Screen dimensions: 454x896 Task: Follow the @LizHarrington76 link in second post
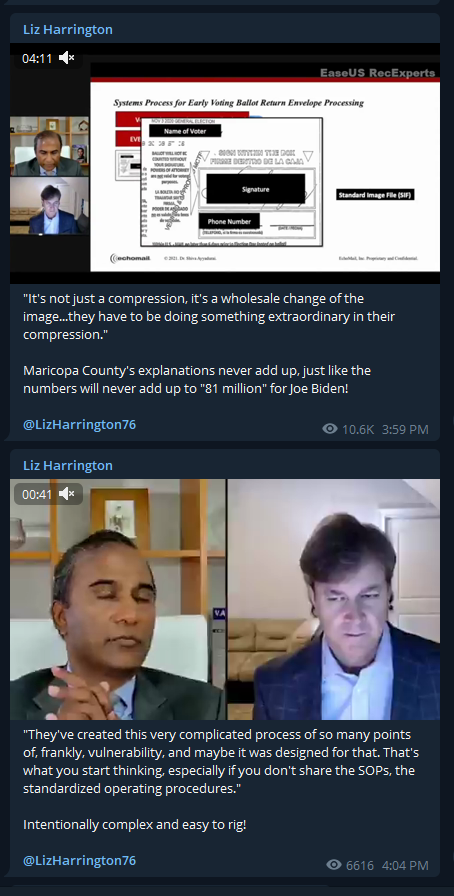click(x=79, y=861)
